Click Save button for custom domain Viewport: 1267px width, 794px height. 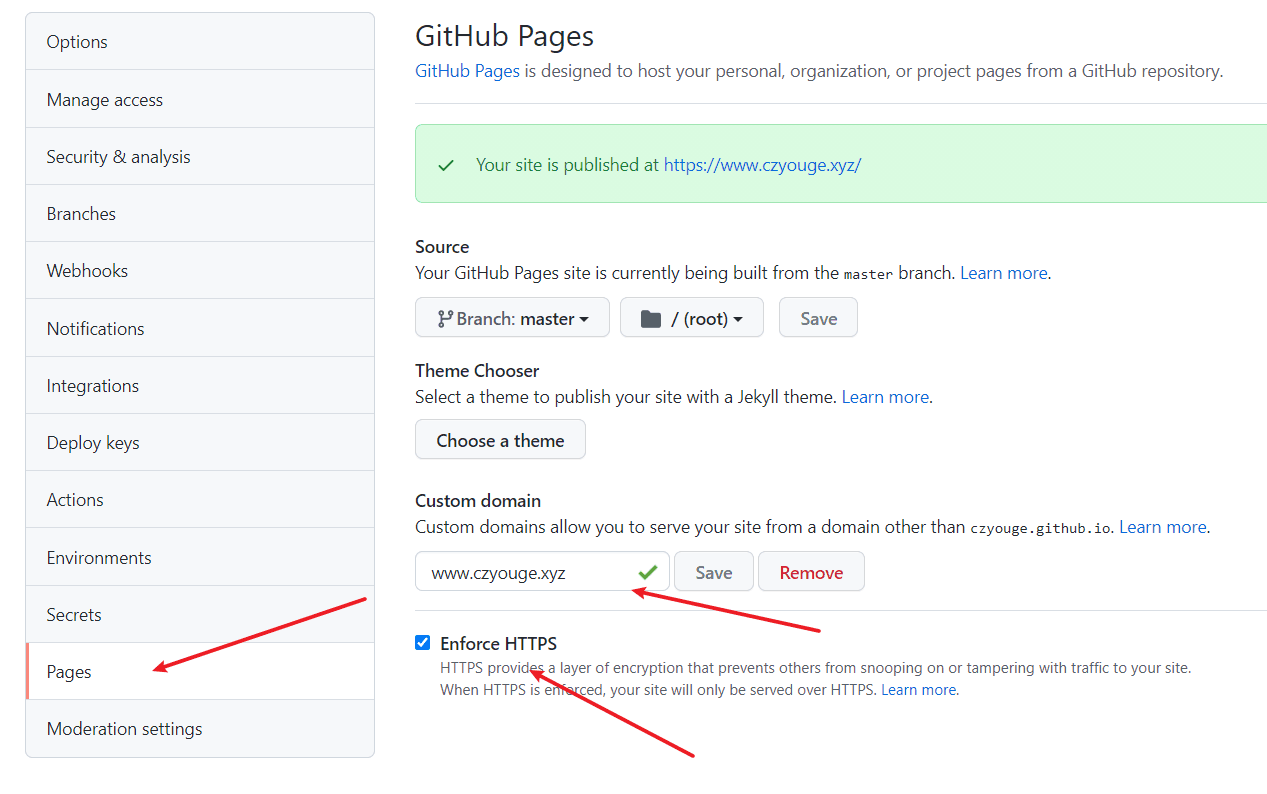[x=713, y=572]
